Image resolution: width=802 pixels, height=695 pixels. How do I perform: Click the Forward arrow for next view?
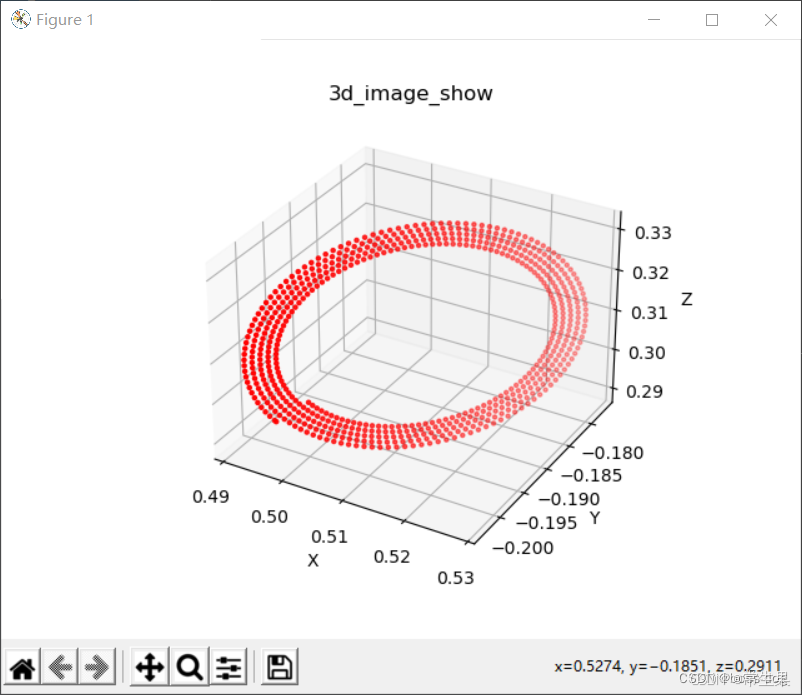(x=96, y=666)
